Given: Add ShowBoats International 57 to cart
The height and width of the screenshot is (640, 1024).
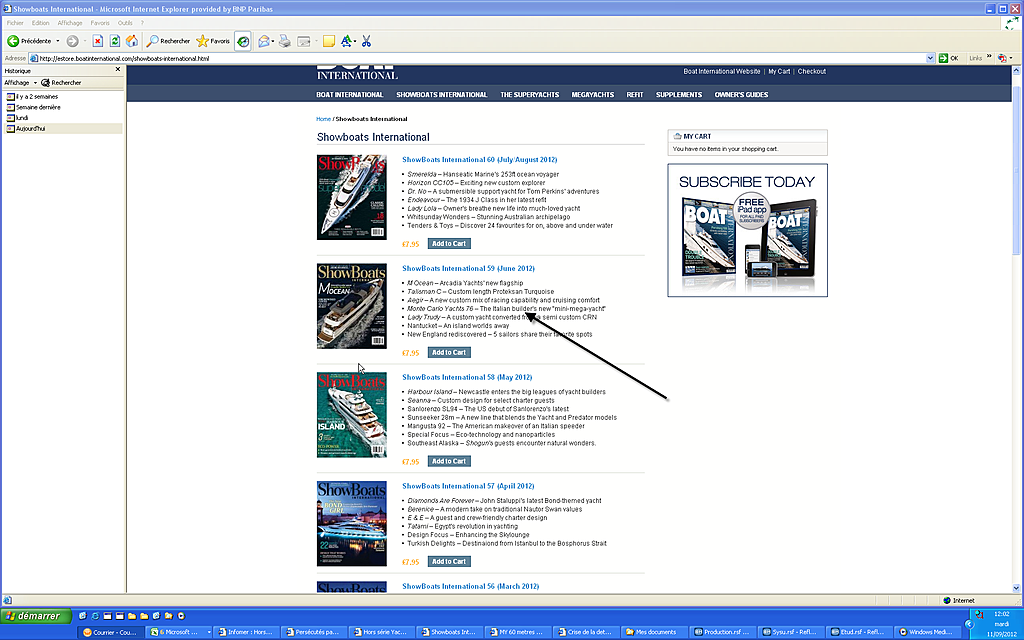Looking at the screenshot, I should [x=449, y=562].
